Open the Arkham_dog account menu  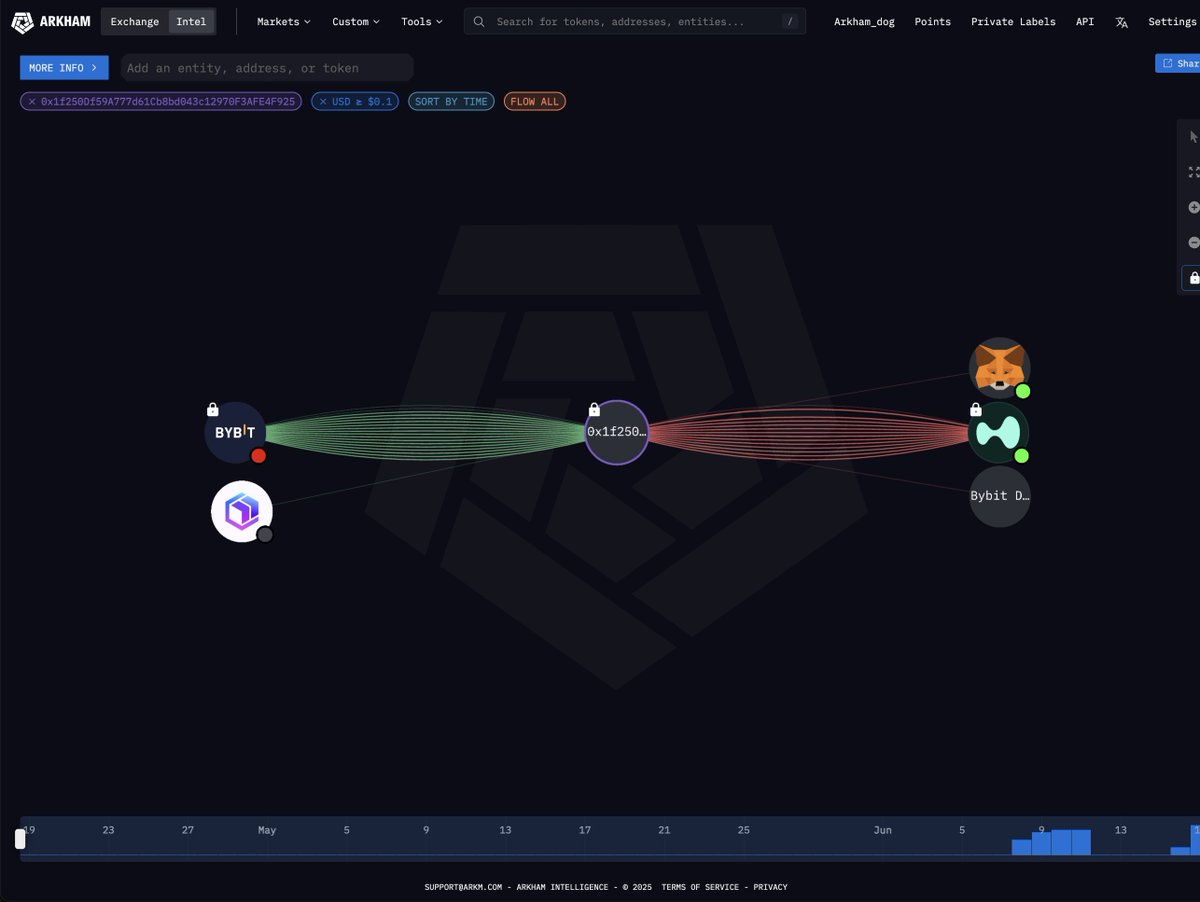tap(864, 22)
